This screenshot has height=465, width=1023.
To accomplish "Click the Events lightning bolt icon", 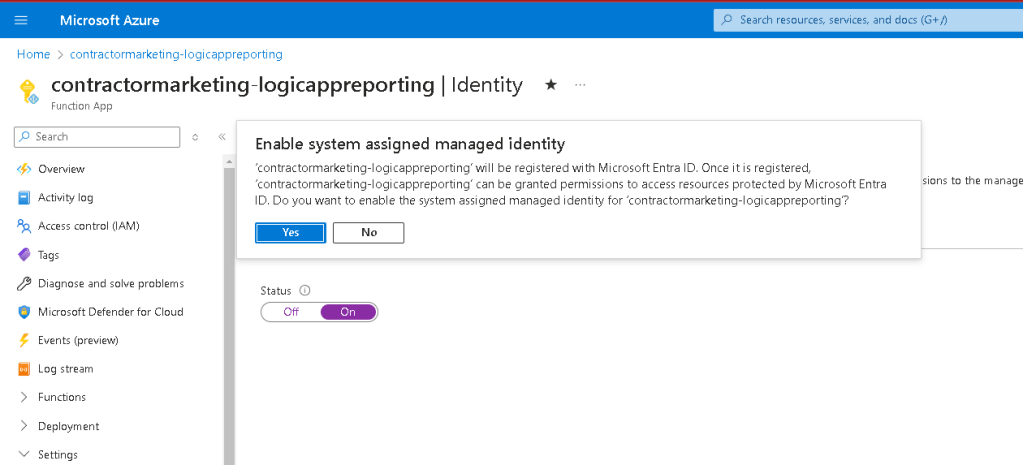I will [x=24, y=340].
